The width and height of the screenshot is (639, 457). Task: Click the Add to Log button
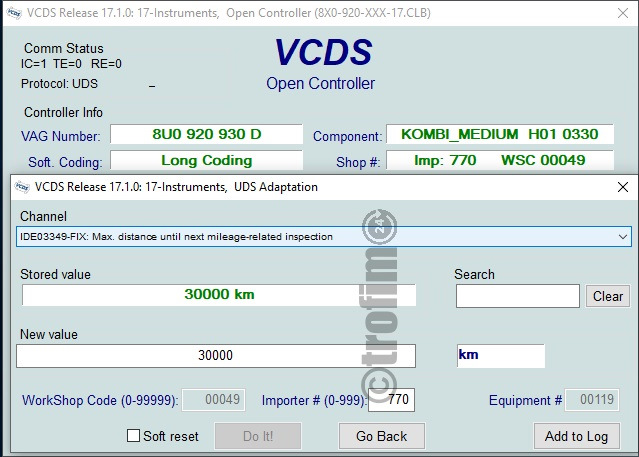[577, 436]
